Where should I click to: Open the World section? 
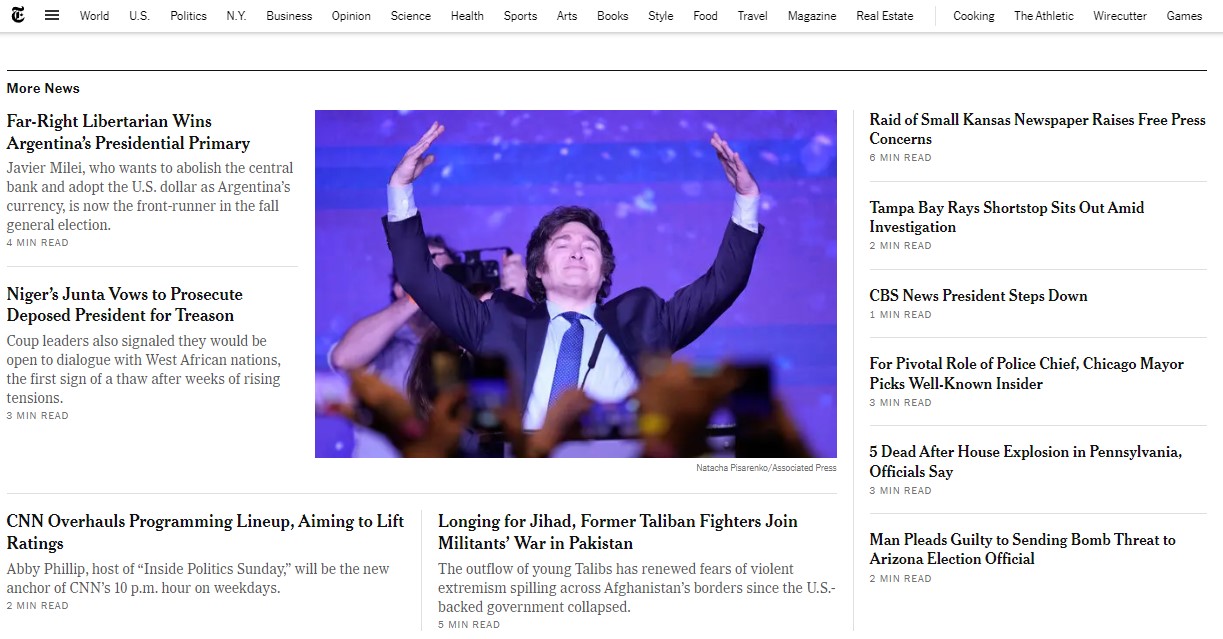(95, 16)
